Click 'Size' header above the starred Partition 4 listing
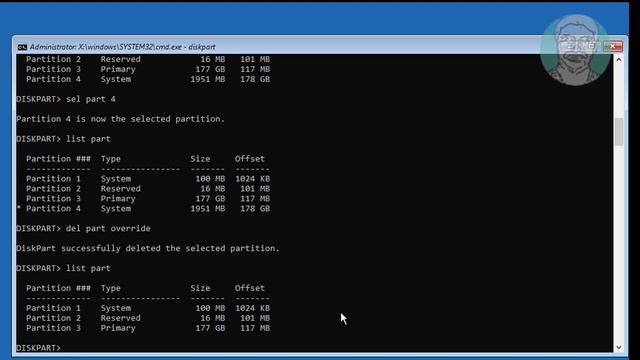The height and width of the screenshot is (360, 640). click(200, 159)
